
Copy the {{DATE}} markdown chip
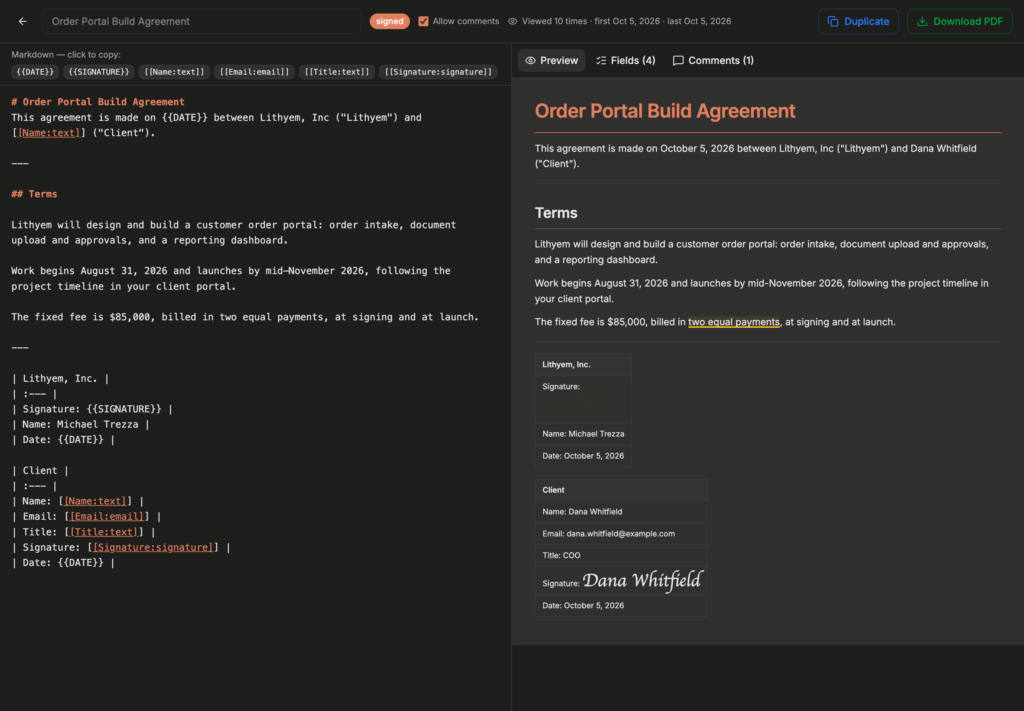[35, 72]
